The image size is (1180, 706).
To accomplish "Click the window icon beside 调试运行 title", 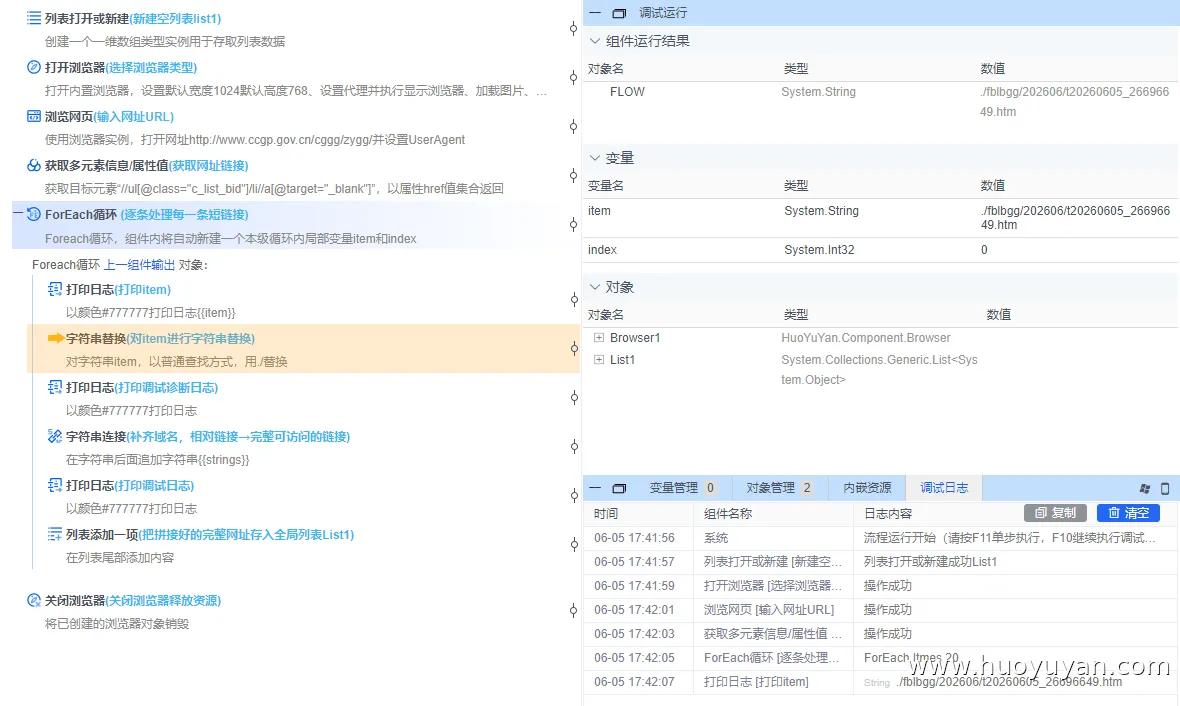I will point(619,13).
